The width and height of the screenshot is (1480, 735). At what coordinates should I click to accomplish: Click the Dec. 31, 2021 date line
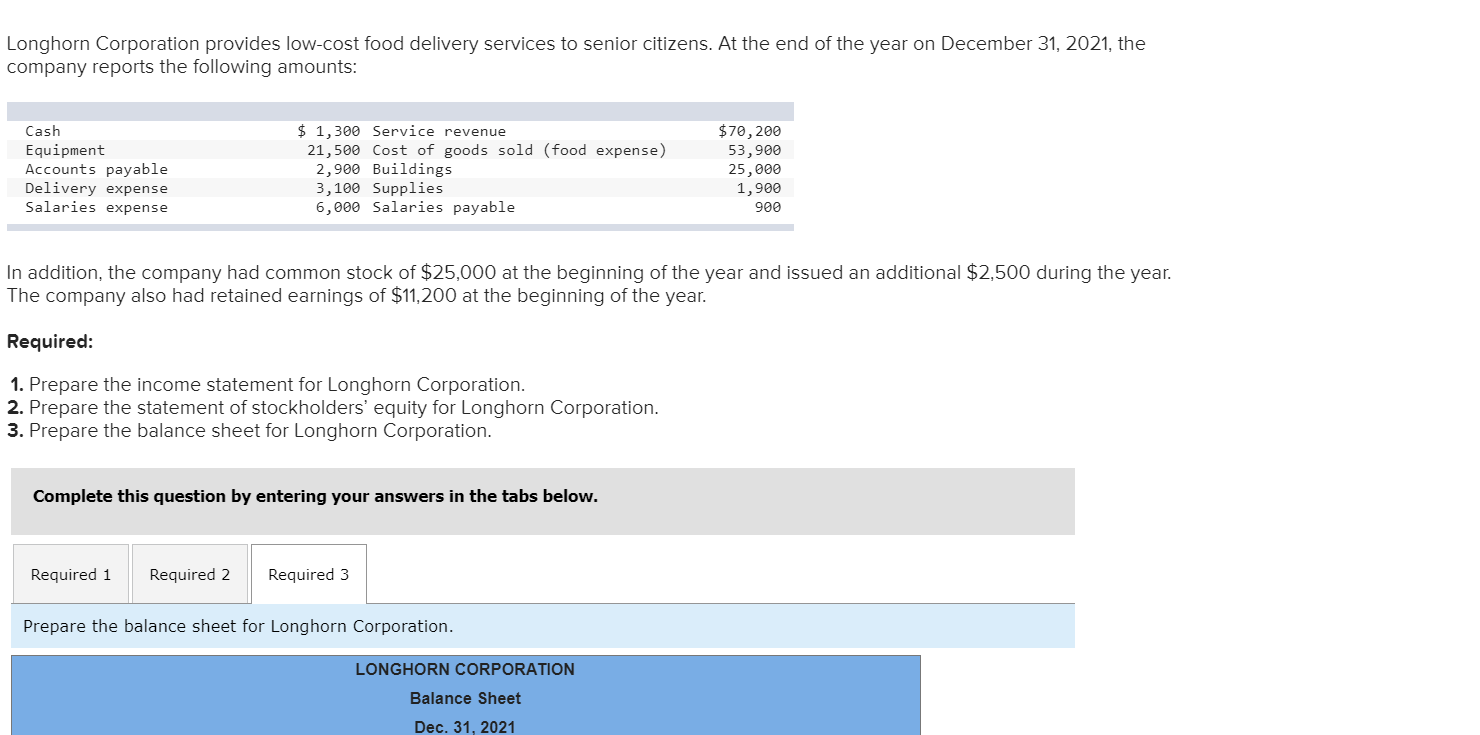[464, 727]
